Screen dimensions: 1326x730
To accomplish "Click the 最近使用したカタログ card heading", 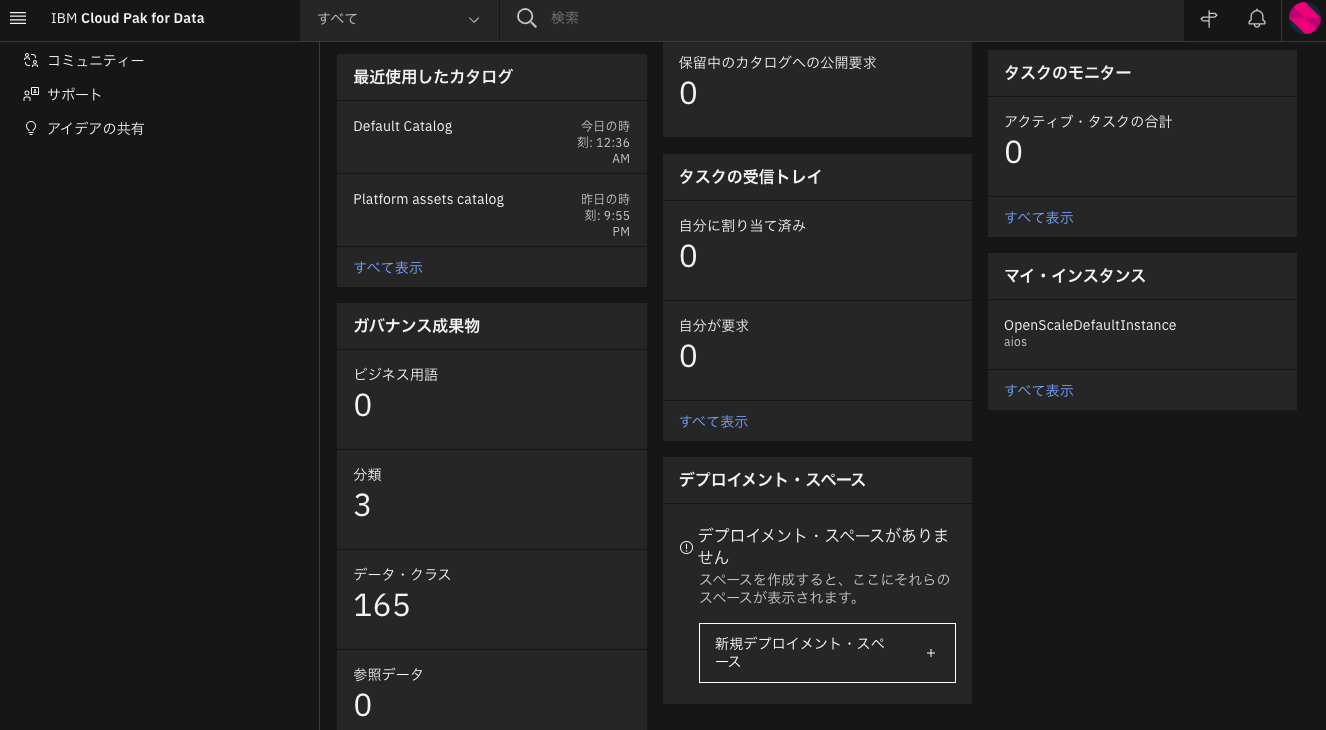I will pos(433,77).
